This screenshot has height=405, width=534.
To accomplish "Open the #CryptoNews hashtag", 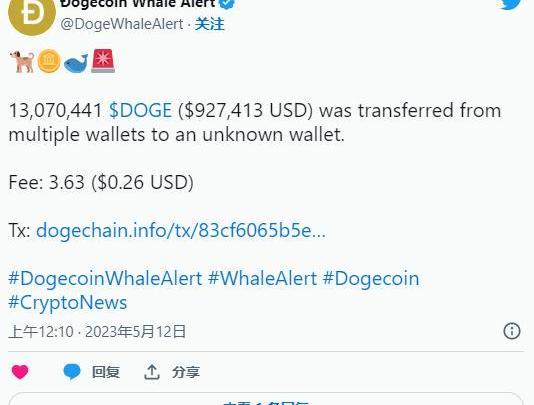I will coord(68,302).
